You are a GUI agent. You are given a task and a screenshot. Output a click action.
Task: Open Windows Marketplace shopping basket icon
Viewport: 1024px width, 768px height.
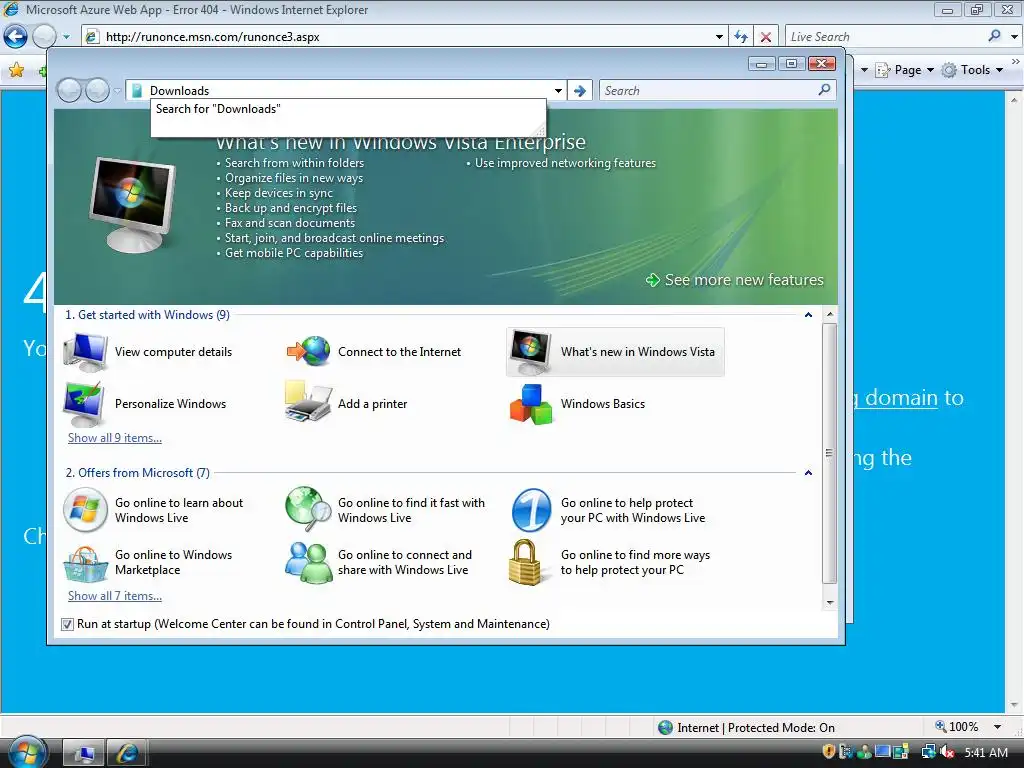point(85,563)
